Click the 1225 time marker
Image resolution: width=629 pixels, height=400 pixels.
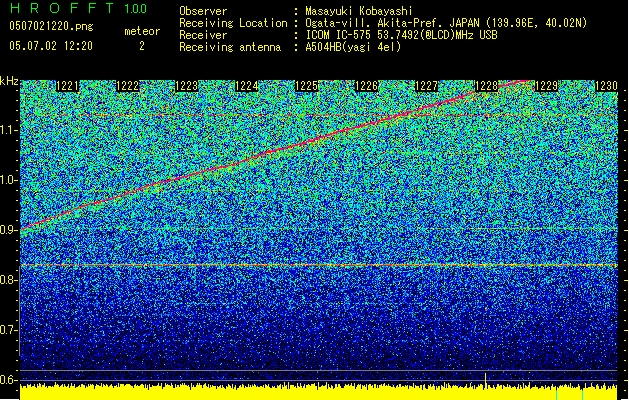(307, 86)
